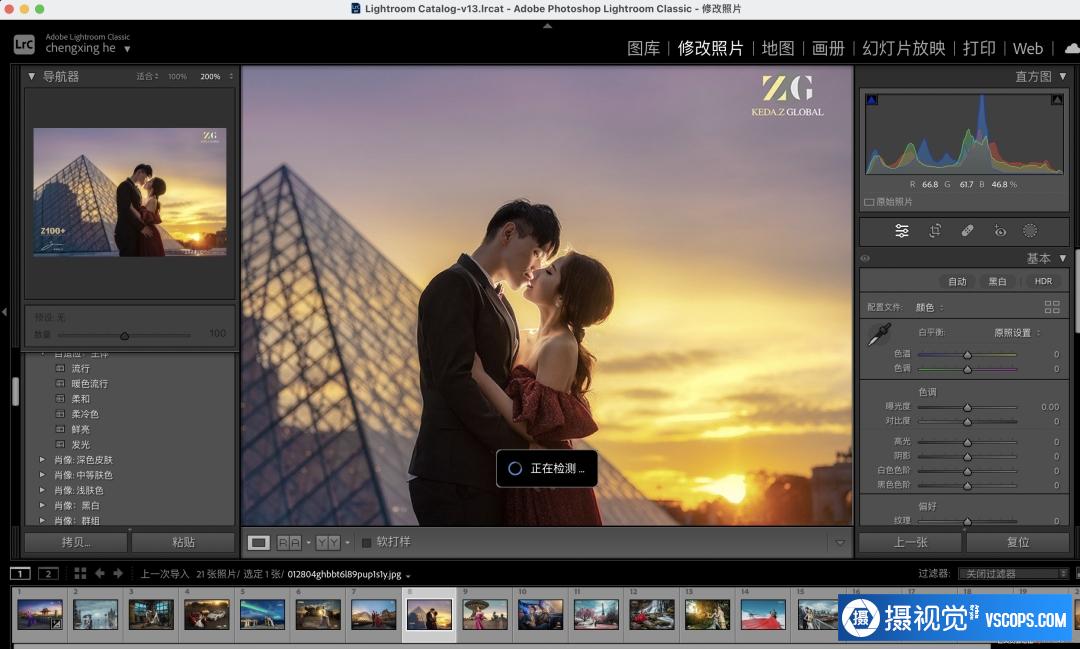Toggle highlight clipping indicator in histogram
The height and width of the screenshot is (649, 1080).
click(x=1057, y=100)
